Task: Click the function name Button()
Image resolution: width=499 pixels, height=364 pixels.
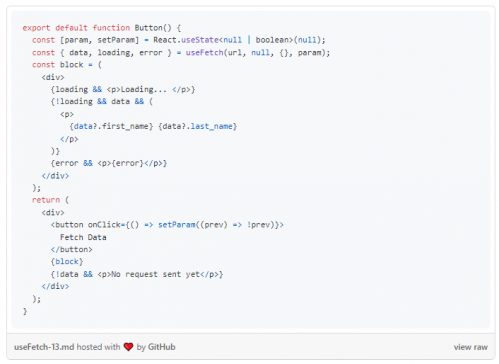Action: [x=153, y=28]
